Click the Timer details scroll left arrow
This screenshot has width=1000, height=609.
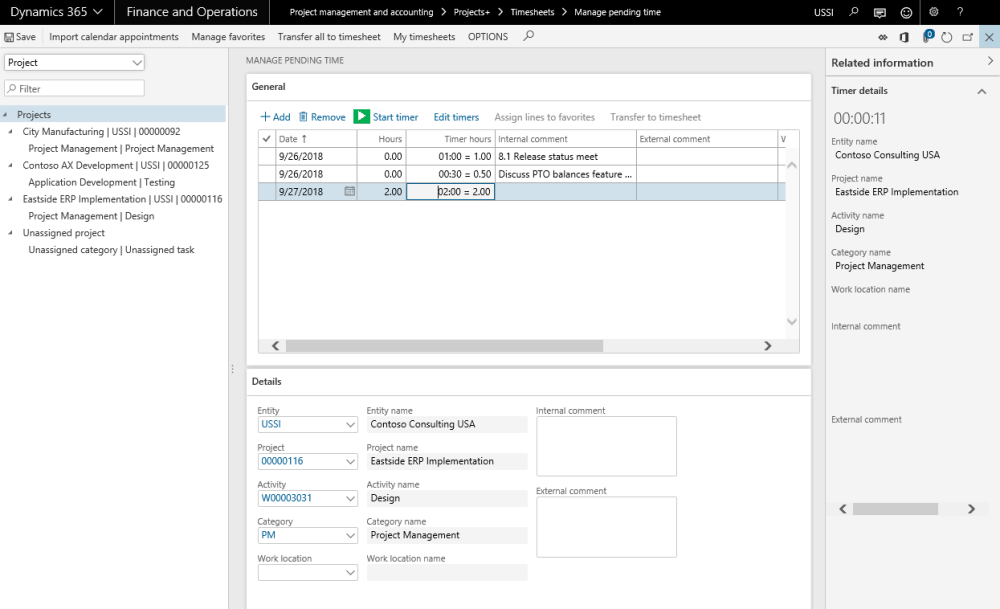[843, 509]
